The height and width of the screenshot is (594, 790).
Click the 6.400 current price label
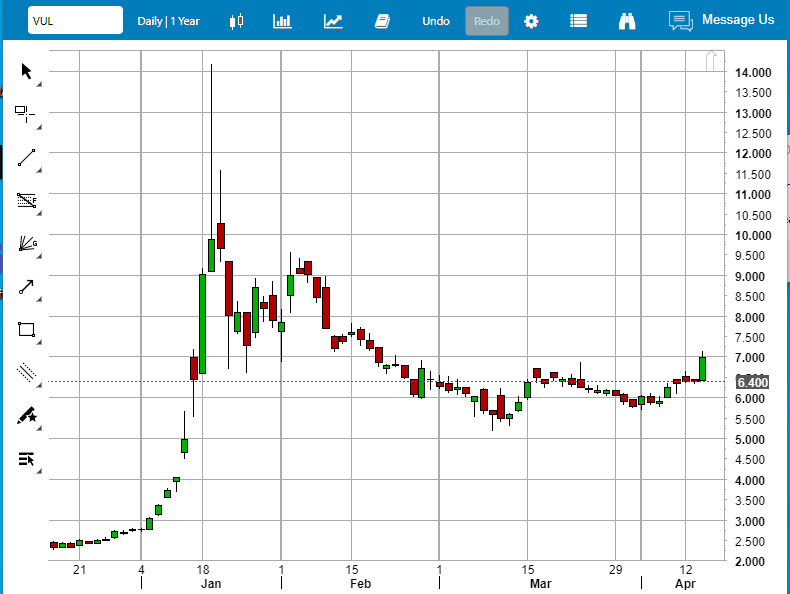coord(752,382)
